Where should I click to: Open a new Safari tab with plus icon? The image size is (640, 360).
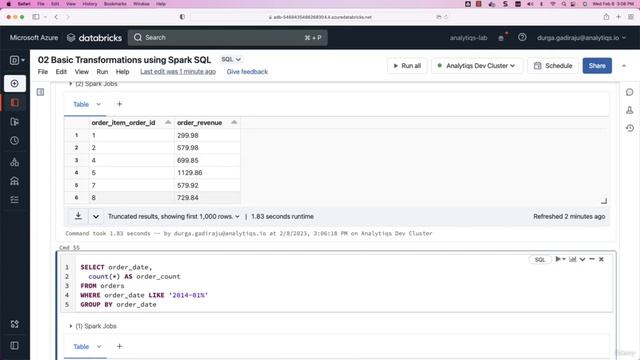pos(618,17)
